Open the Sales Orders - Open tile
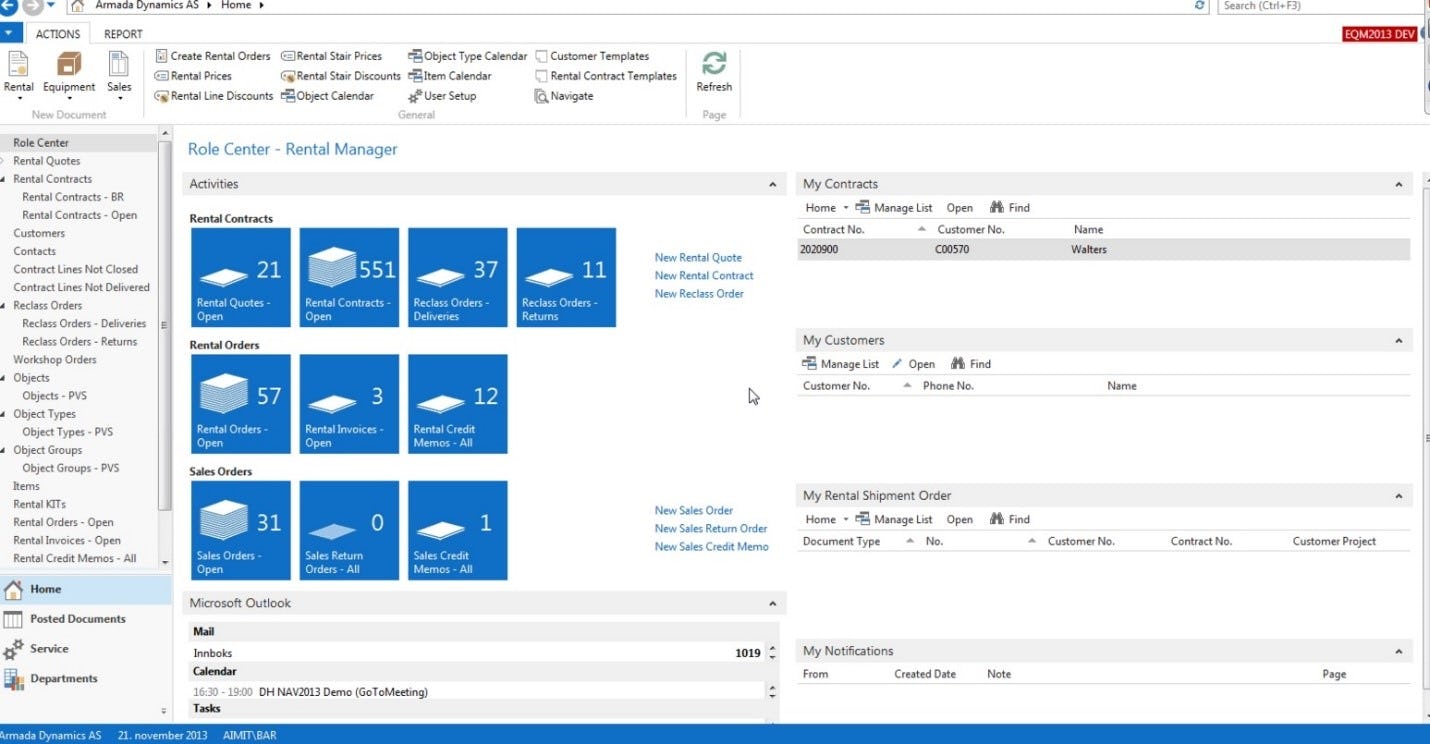1430x744 pixels. click(241, 530)
